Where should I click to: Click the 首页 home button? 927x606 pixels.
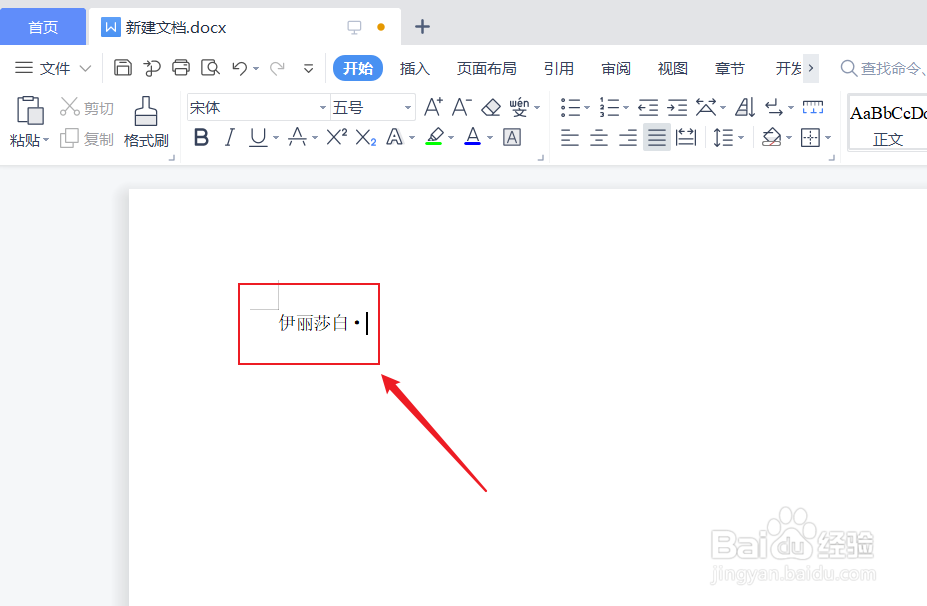point(43,26)
